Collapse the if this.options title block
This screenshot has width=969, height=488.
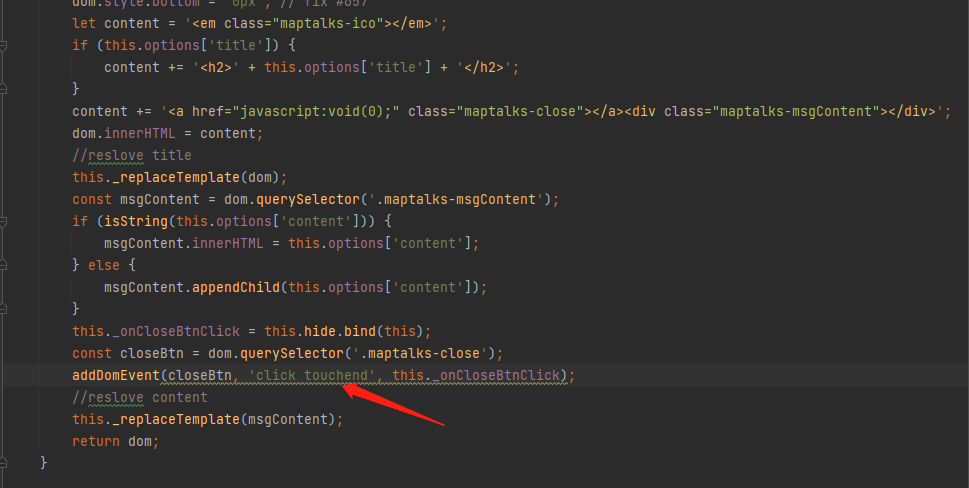tap(2, 45)
